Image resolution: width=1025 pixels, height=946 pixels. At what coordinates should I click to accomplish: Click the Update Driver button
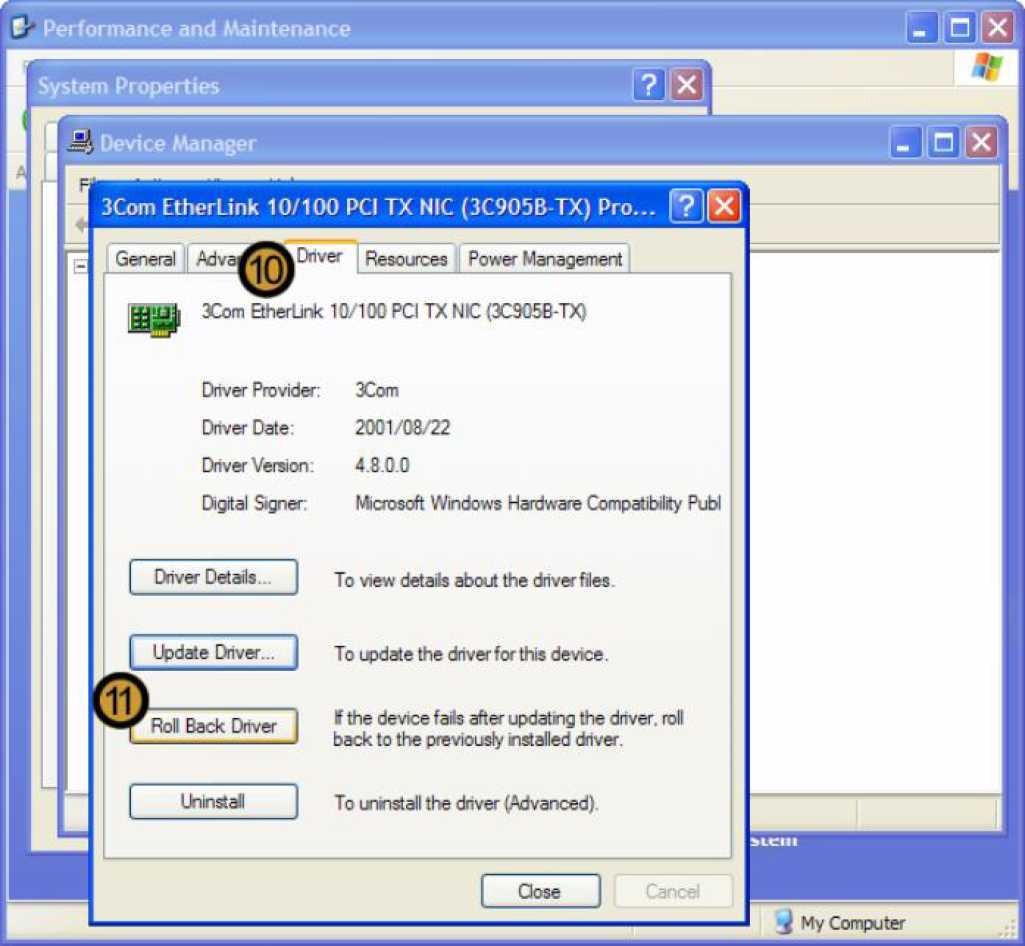coord(213,652)
